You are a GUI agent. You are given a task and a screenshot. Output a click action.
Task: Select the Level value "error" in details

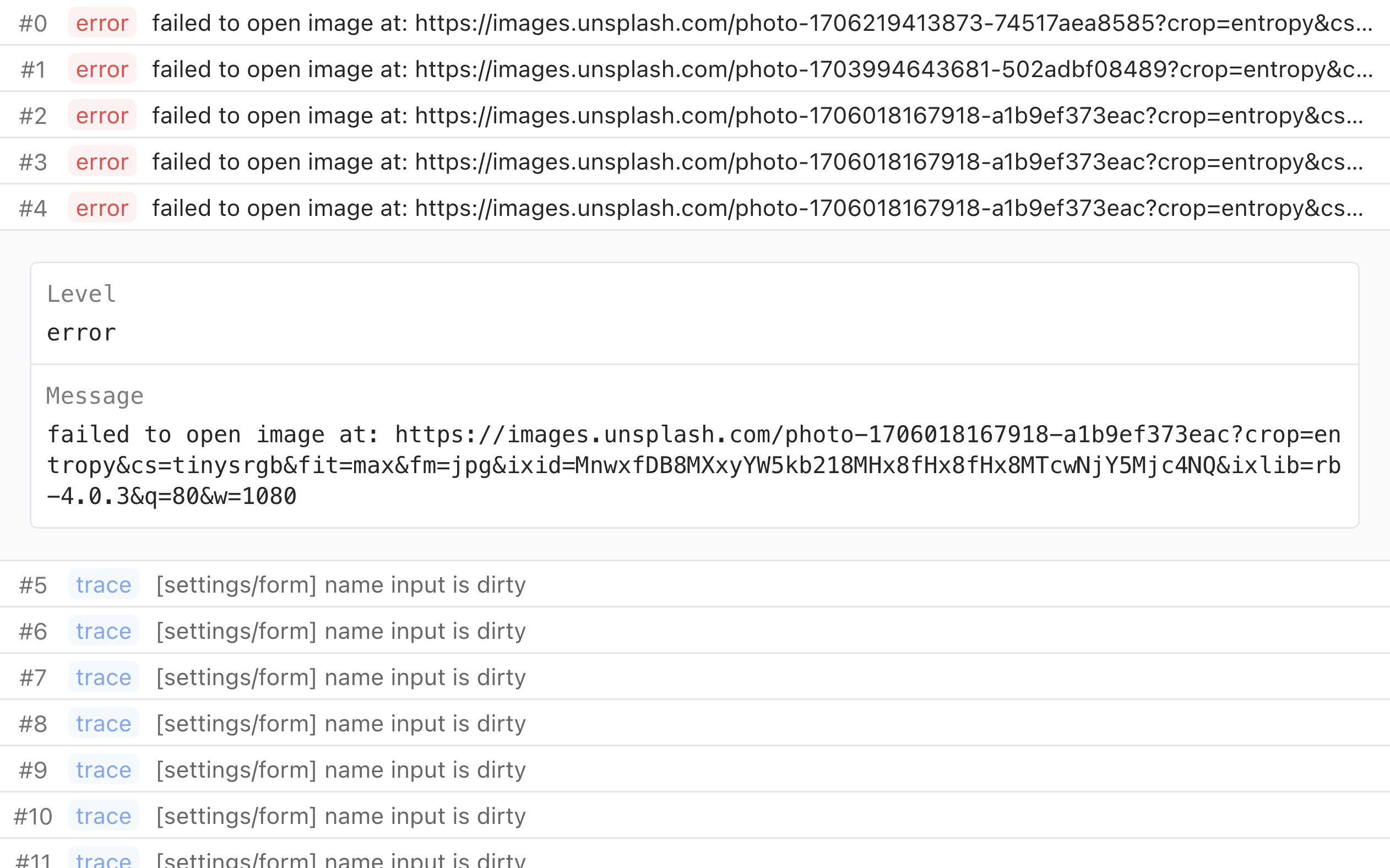tap(82, 333)
